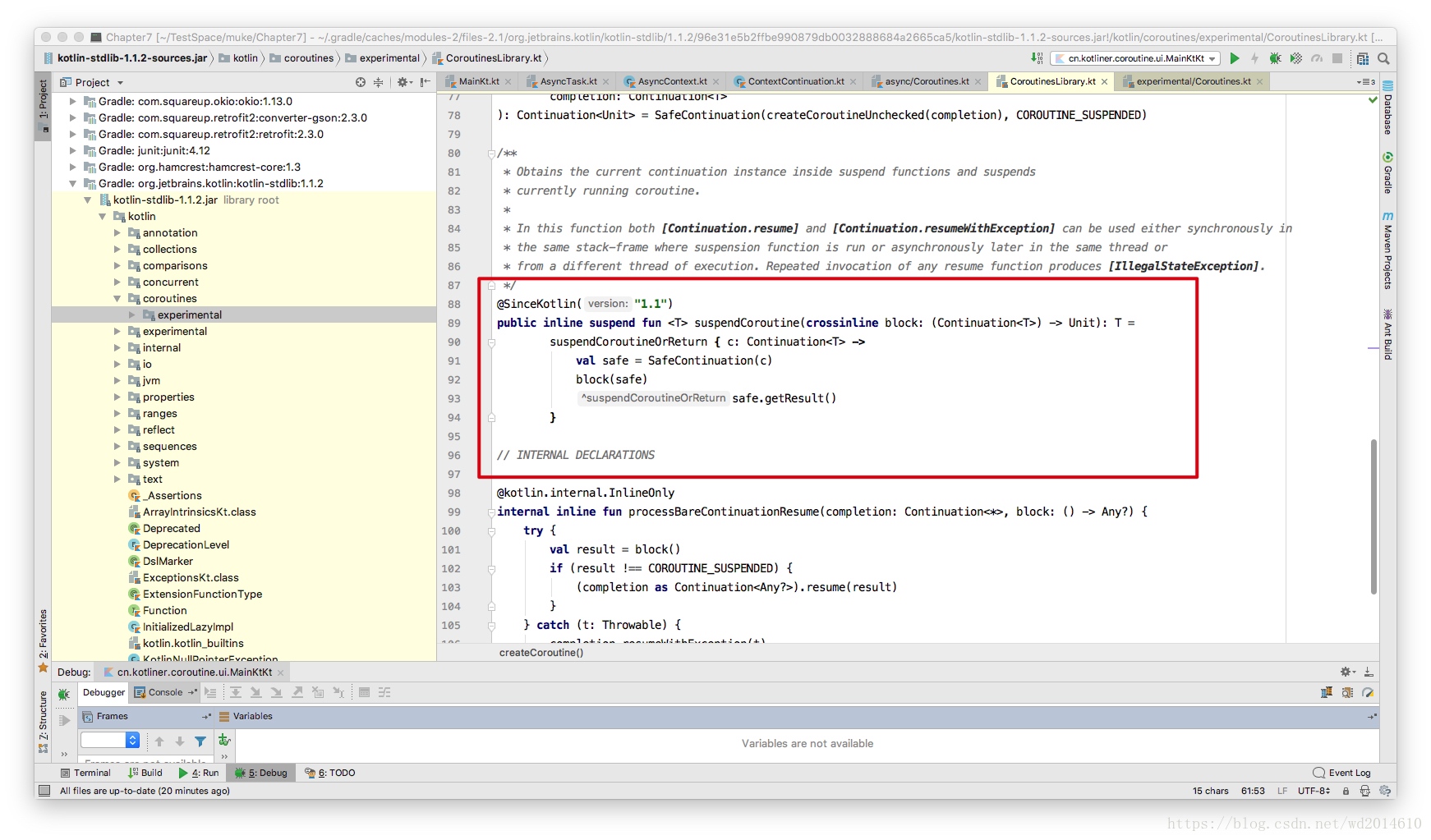Open run configuration dropdown cn.kotliner.coroutine.ui.MainKtKt
The width and height of the screenshot is (1431, 840).
[1136, 58]
